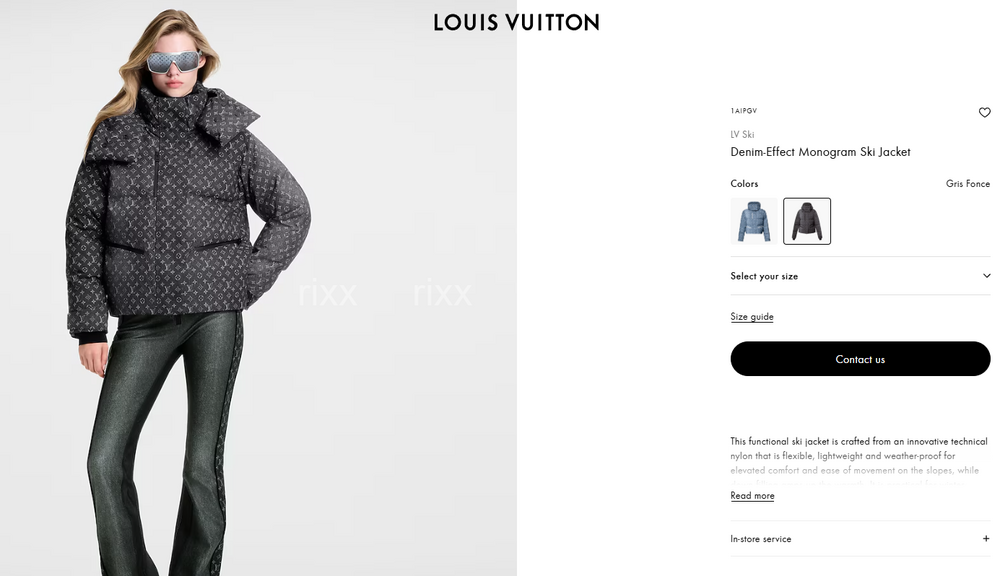This screenshot has width=1000, height=576.
Task: Select the dark grey jacket color thumbnail
Action: pyautogui.click(x=807, y=221)
